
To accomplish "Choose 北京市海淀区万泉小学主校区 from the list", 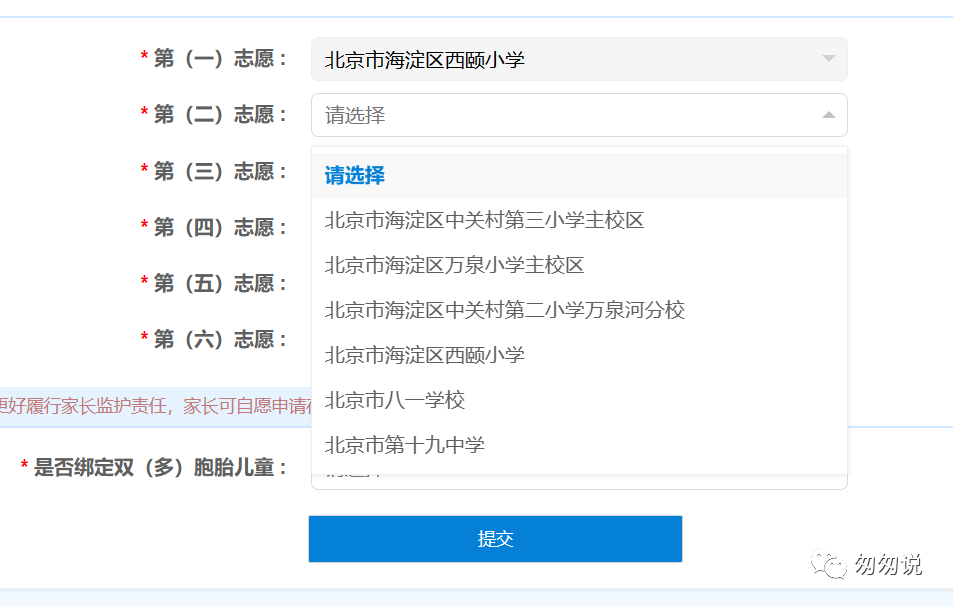I will 579,265.
